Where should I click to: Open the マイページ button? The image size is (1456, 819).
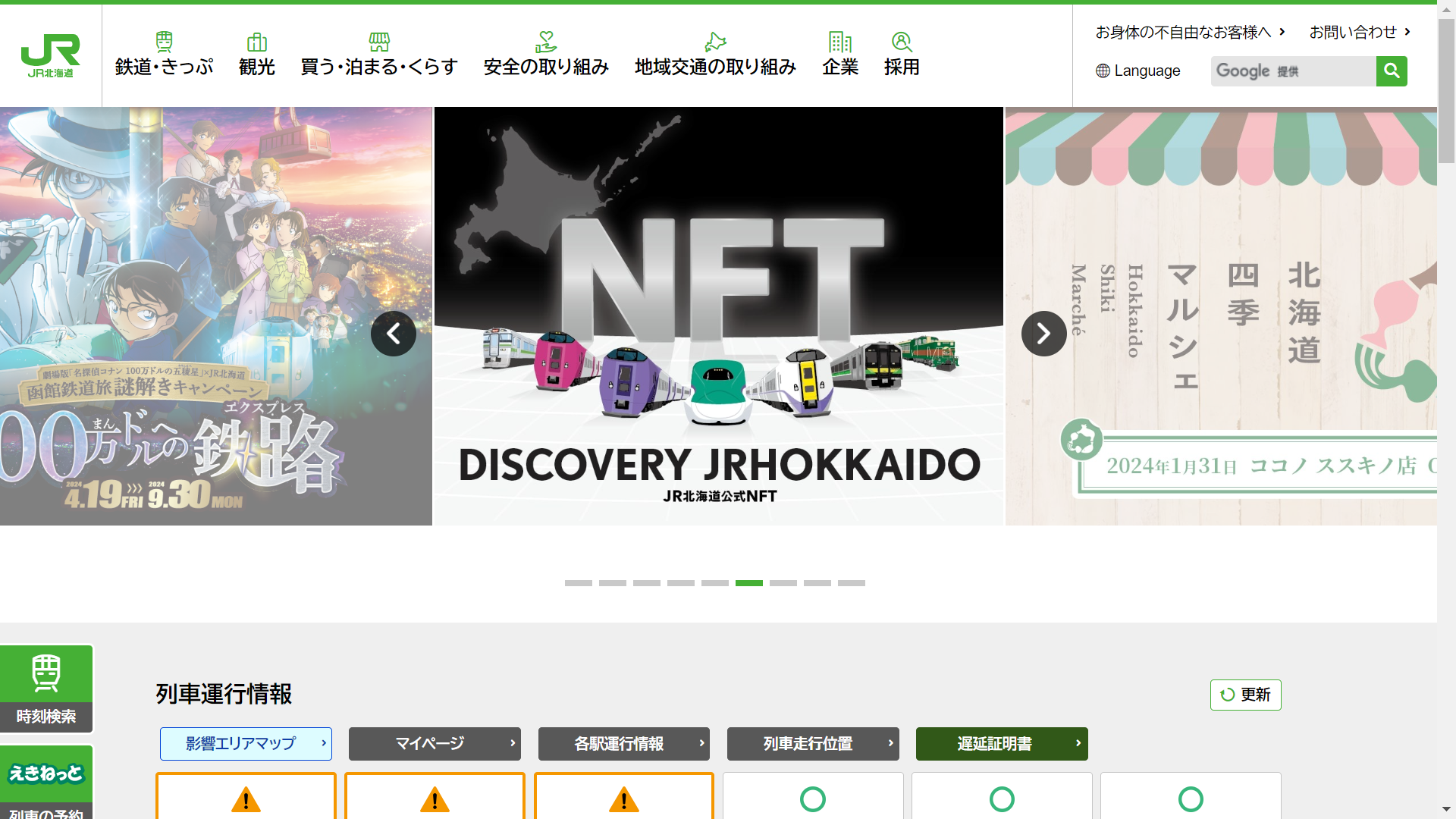[x=435, y=744]
